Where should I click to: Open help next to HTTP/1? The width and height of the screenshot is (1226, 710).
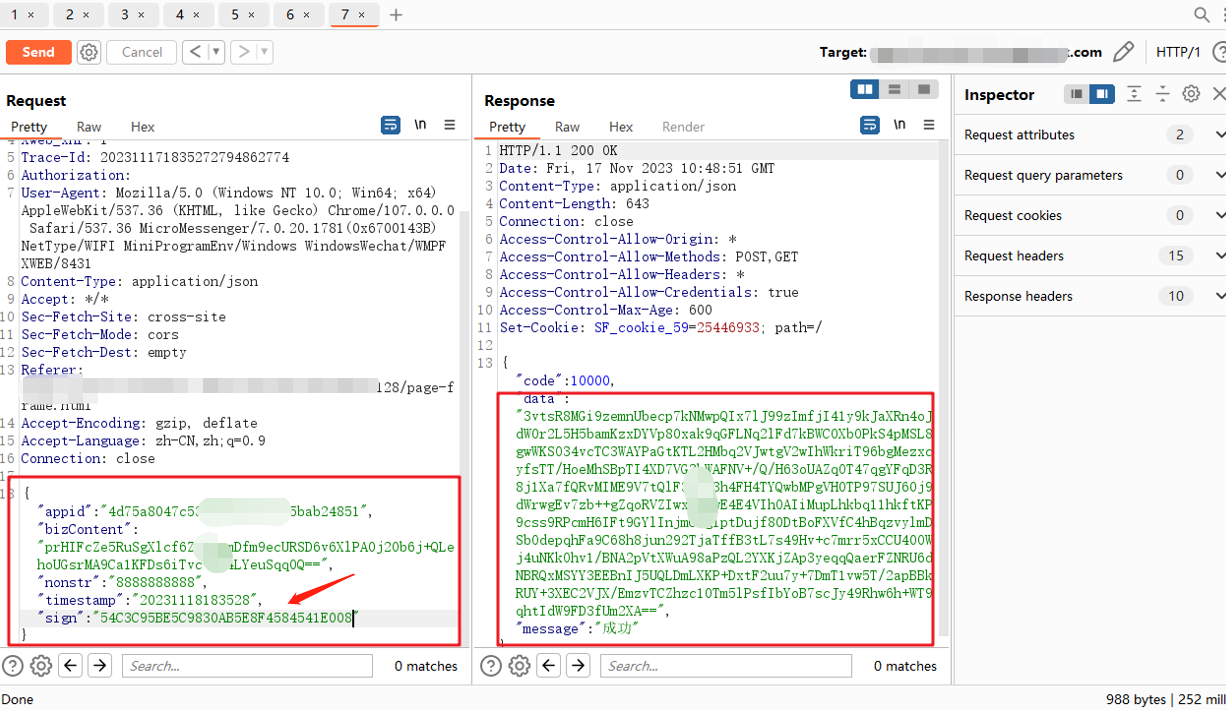point(1217,52)
